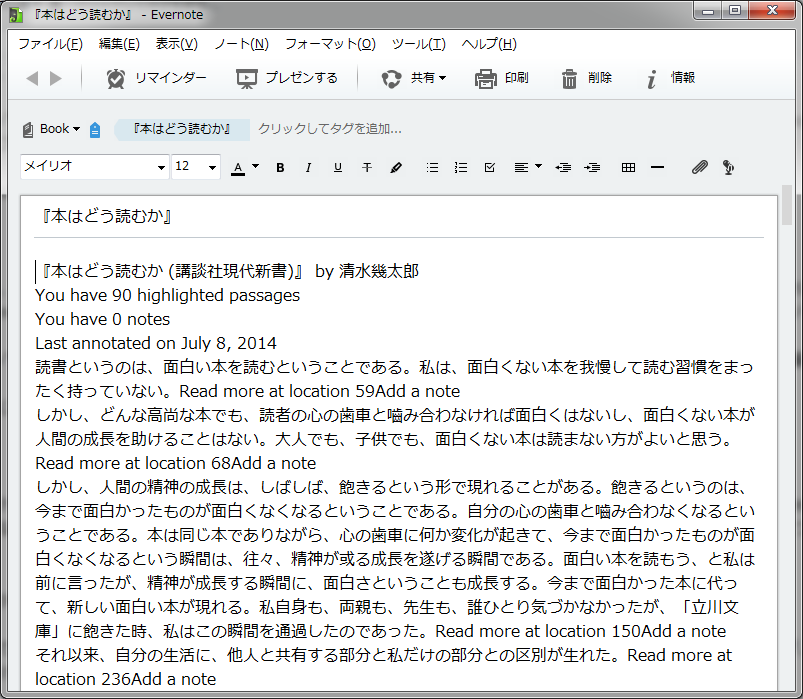
Task: Expand the text alignment dropdown arrow
Action: 538,166
